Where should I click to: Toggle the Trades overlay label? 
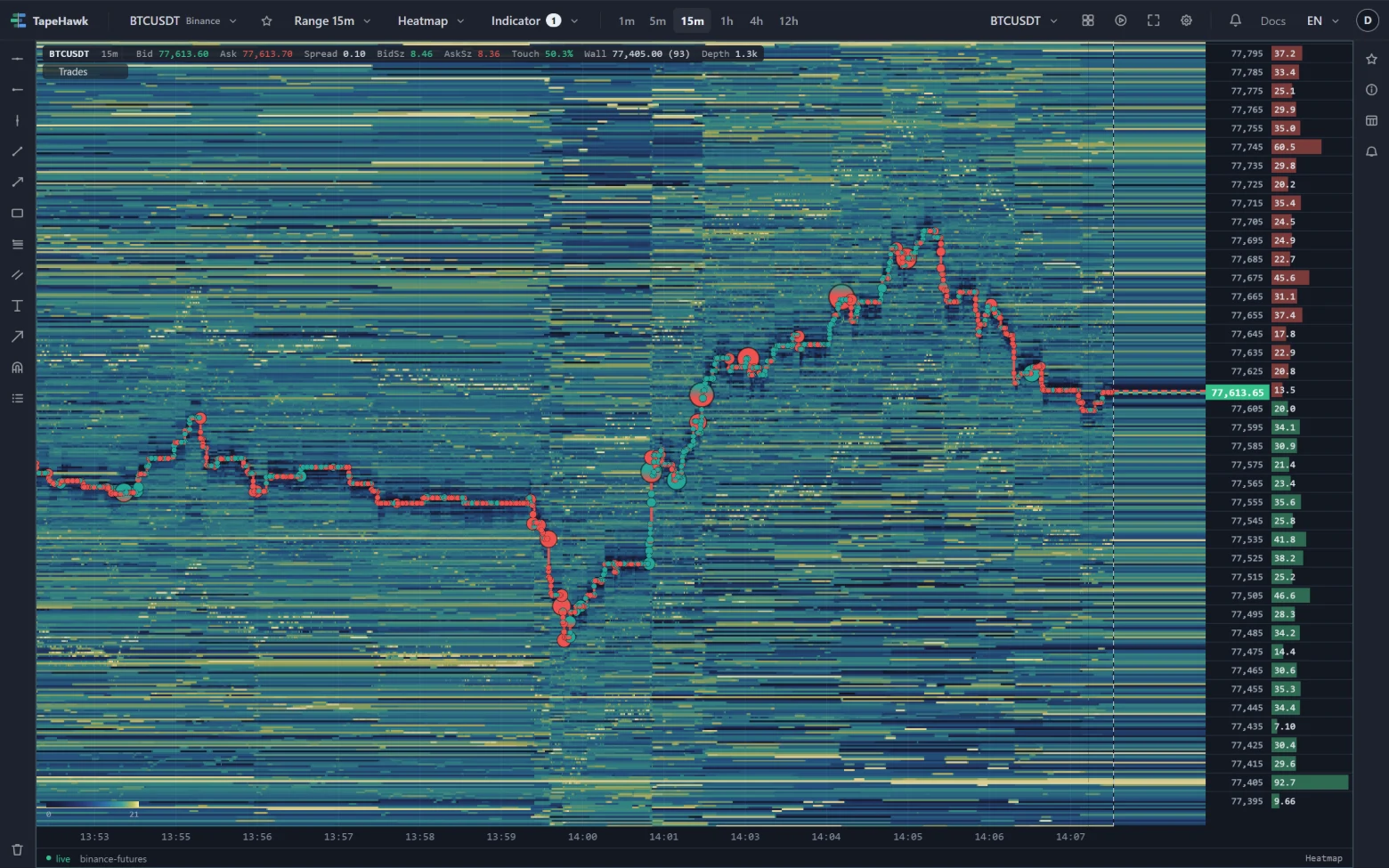click(x=85, y=72)
